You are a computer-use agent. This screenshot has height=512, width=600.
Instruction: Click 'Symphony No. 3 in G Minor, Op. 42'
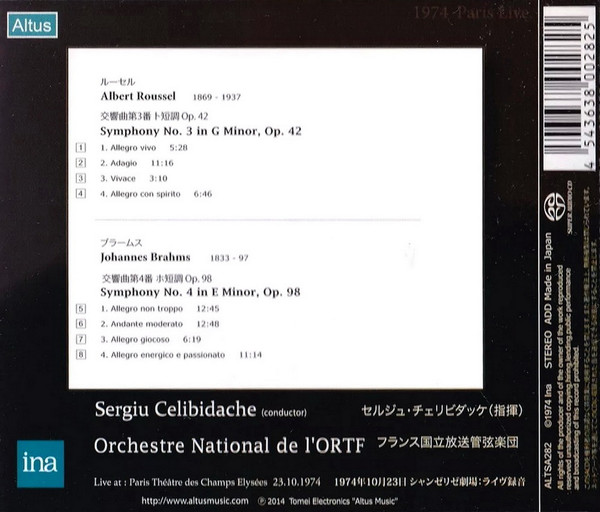pos(201,131)
